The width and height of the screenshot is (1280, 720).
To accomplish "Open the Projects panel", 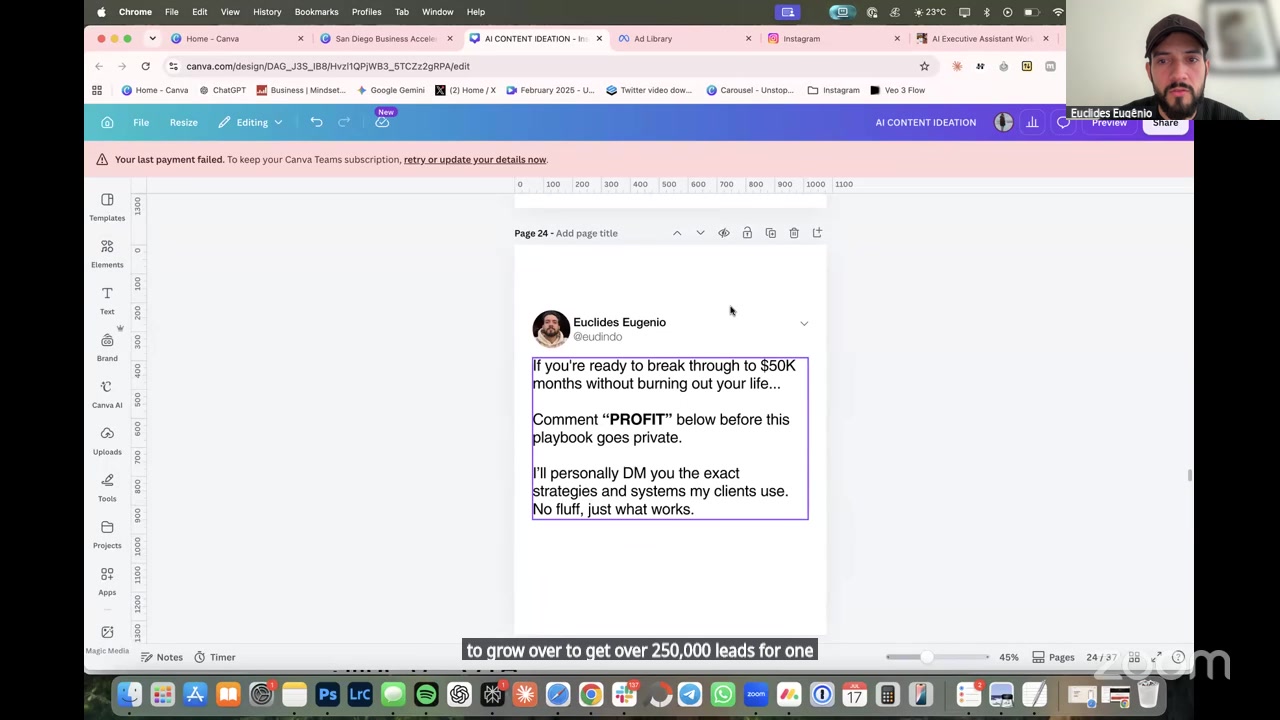I will [x=107, y=534].
